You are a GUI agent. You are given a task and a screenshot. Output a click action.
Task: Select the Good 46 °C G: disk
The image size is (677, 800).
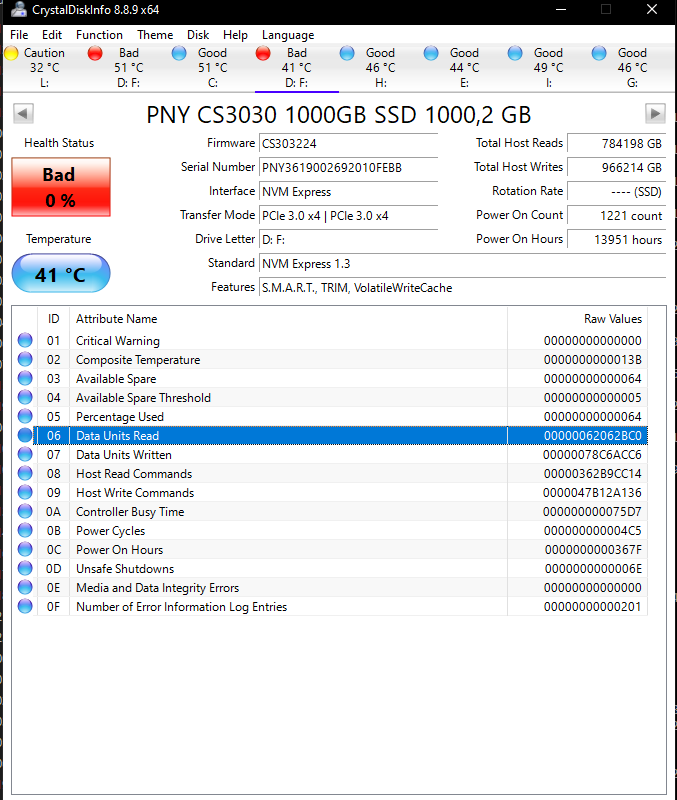(633, 67)
